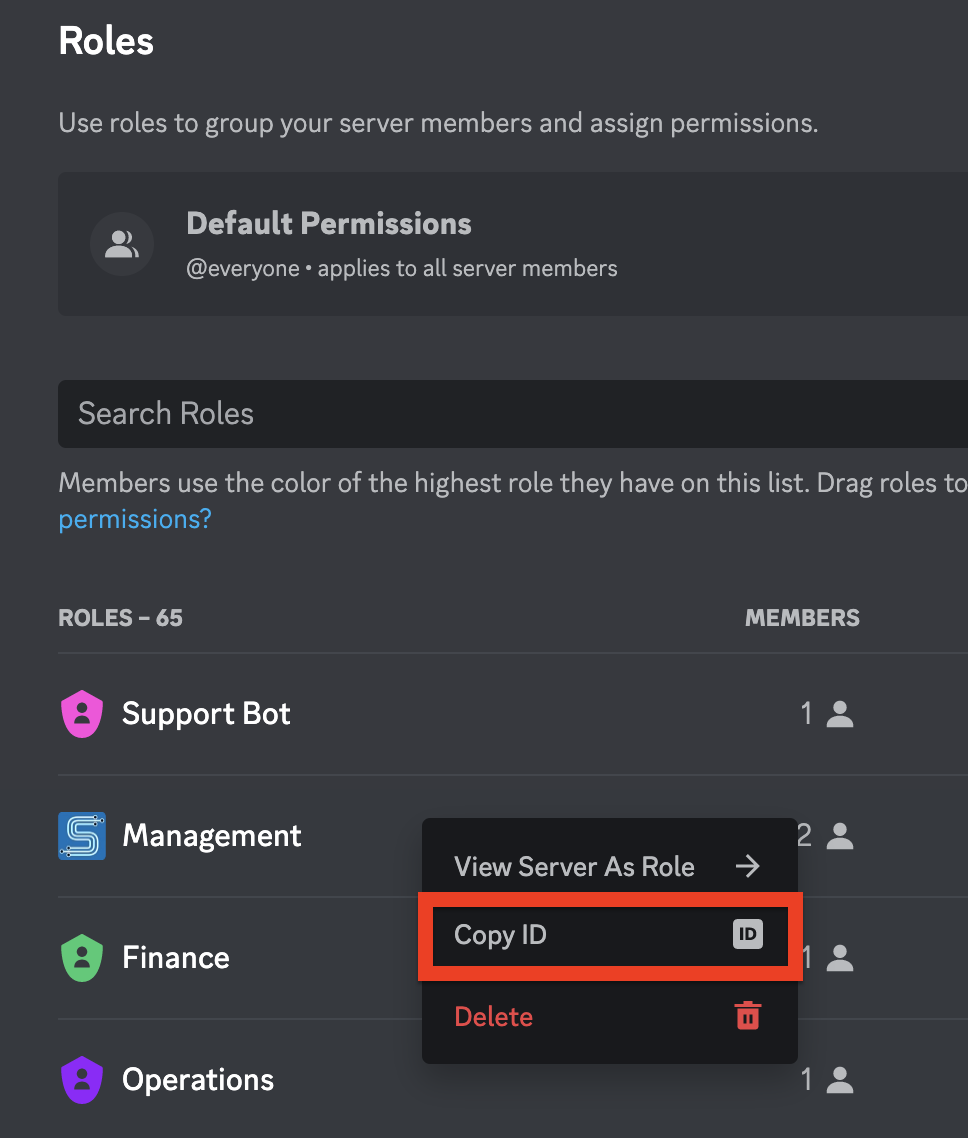Screen dimensions: 968x1138
Task: Click the Default Permissions members icon
Action: (x=122, y=244)
